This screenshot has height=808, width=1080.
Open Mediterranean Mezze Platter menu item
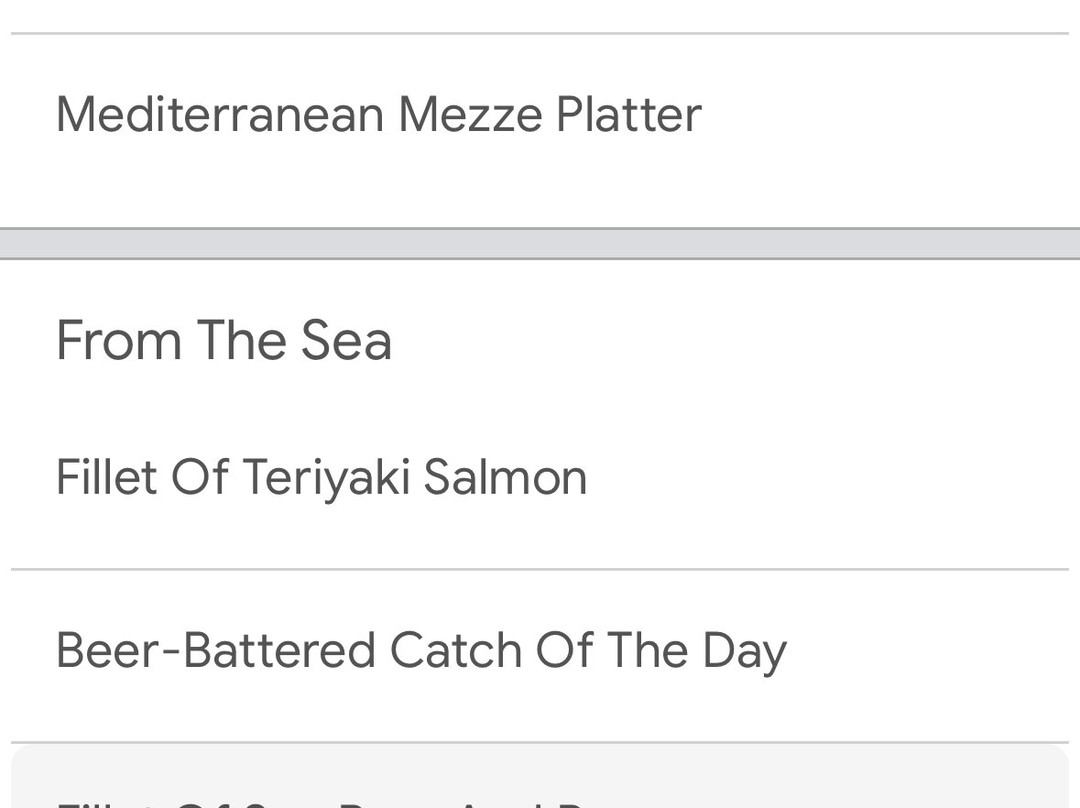[378, 114]
